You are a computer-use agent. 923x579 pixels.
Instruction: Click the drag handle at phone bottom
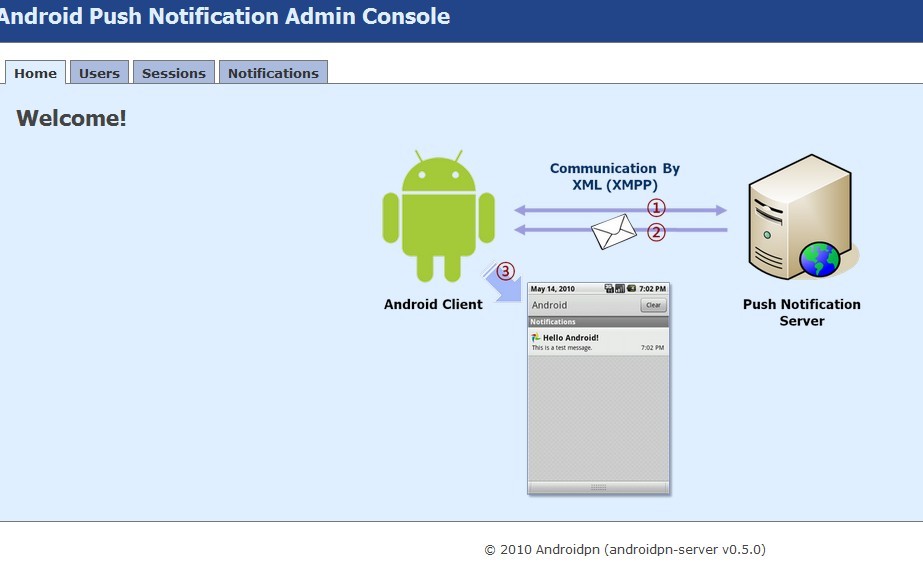coord(598,487)
